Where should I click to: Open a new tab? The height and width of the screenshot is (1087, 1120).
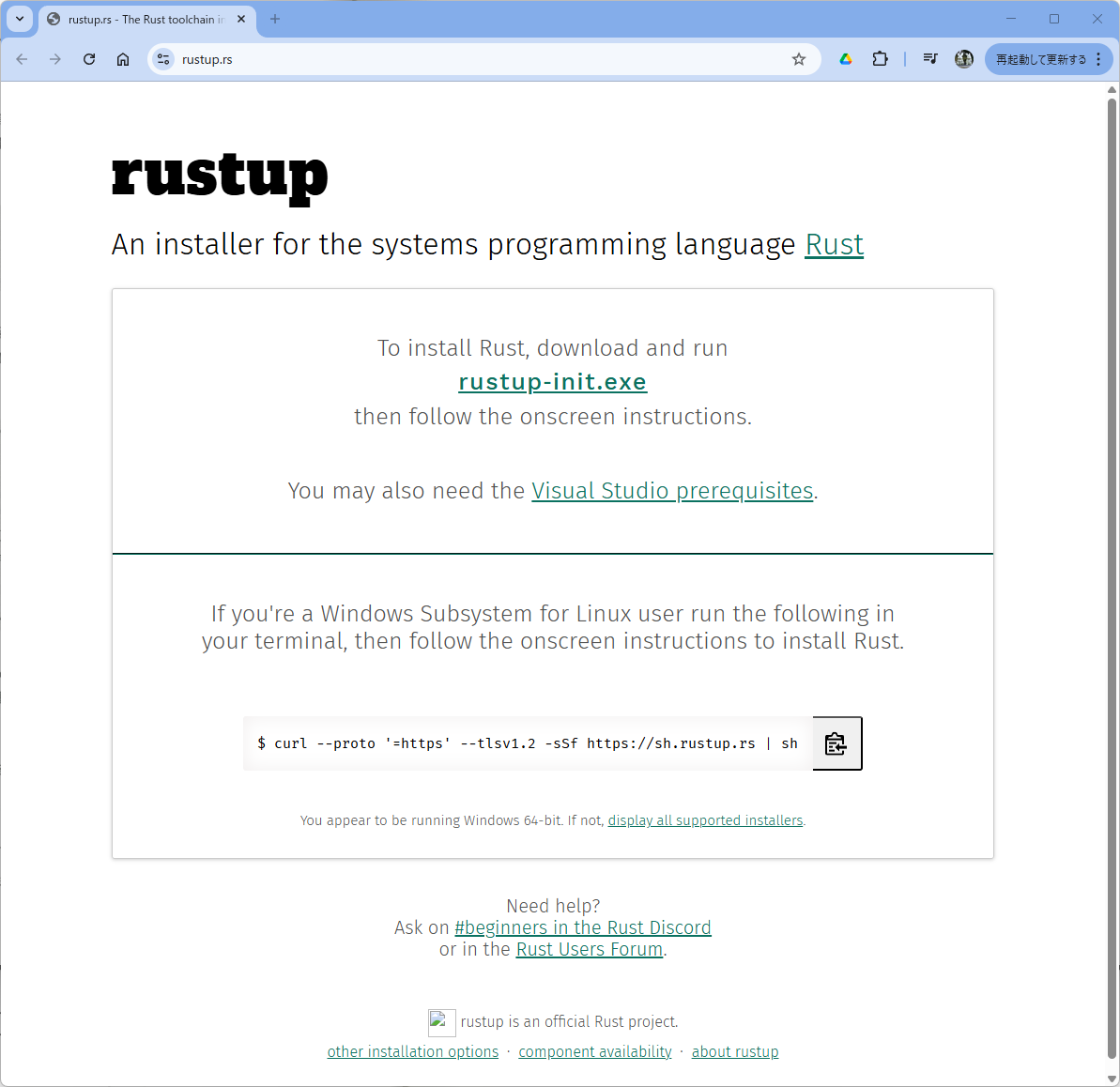[x=275, y=19]
